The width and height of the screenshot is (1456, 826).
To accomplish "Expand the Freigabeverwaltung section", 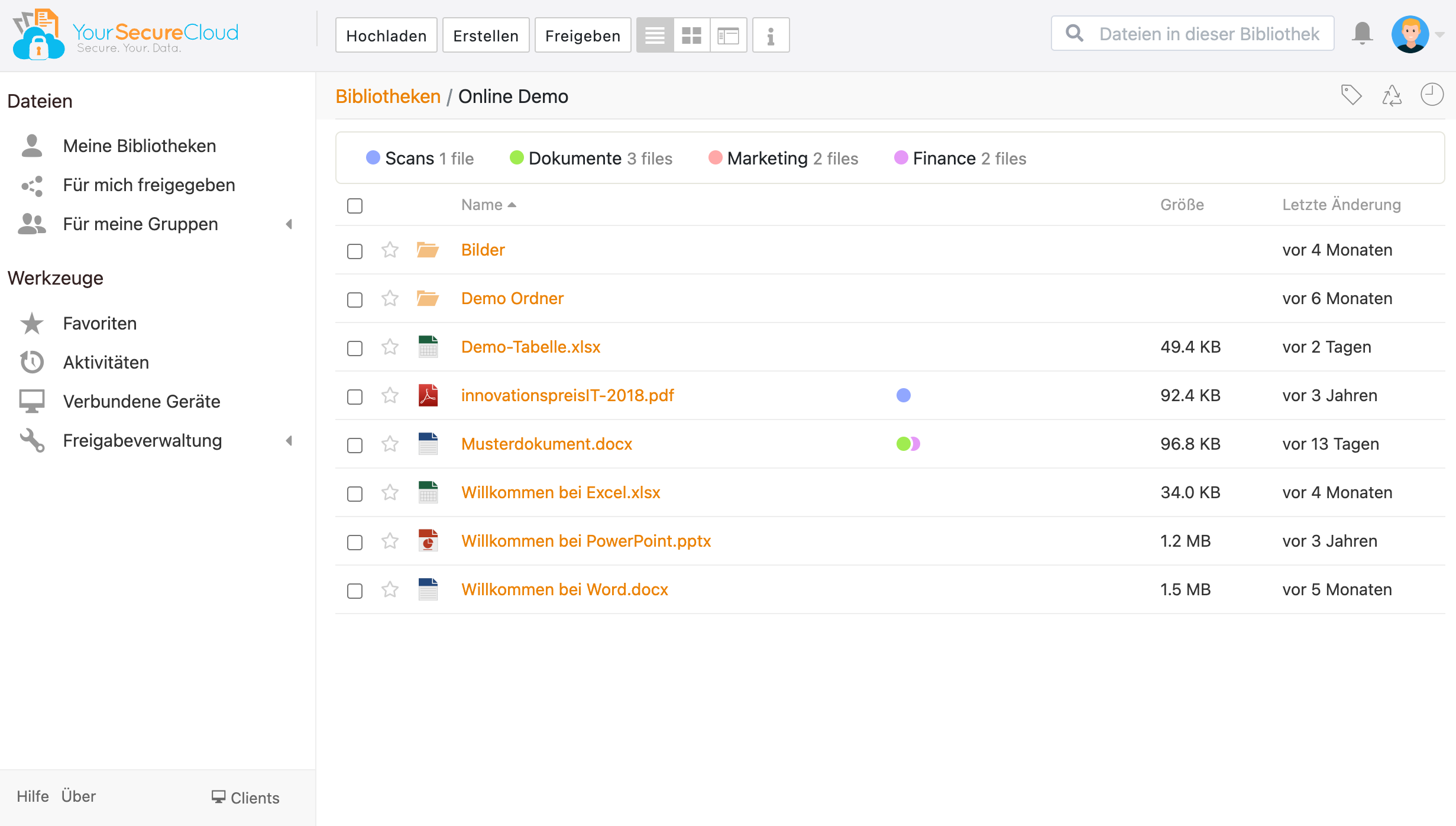I will tap(289, 440).
